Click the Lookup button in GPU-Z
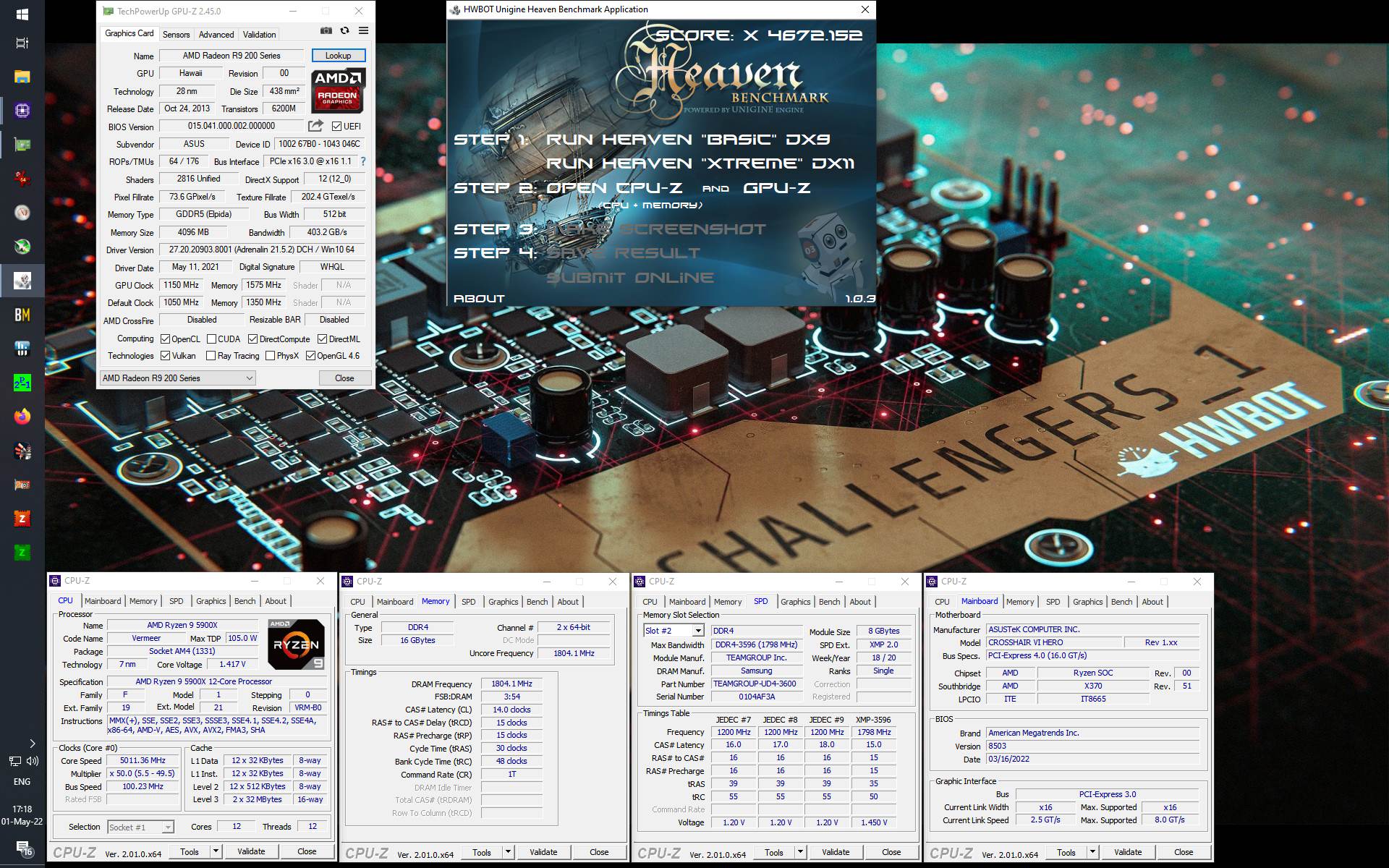 click(338, 56)
